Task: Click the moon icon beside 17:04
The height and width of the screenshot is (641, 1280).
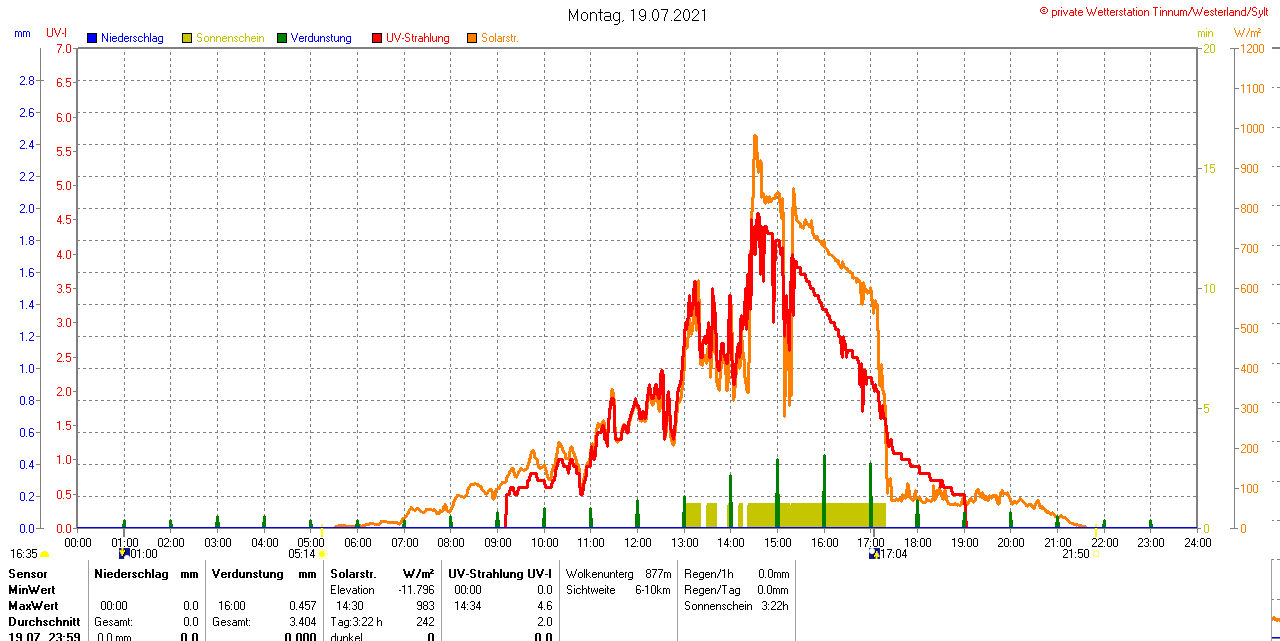Action: tap(874, 553)
